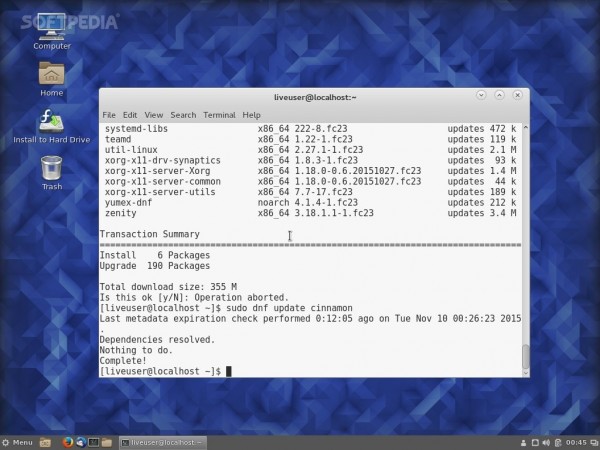The image size is (600, 450).
Task: Open the Home folder desktop icon
Action: 52,79
